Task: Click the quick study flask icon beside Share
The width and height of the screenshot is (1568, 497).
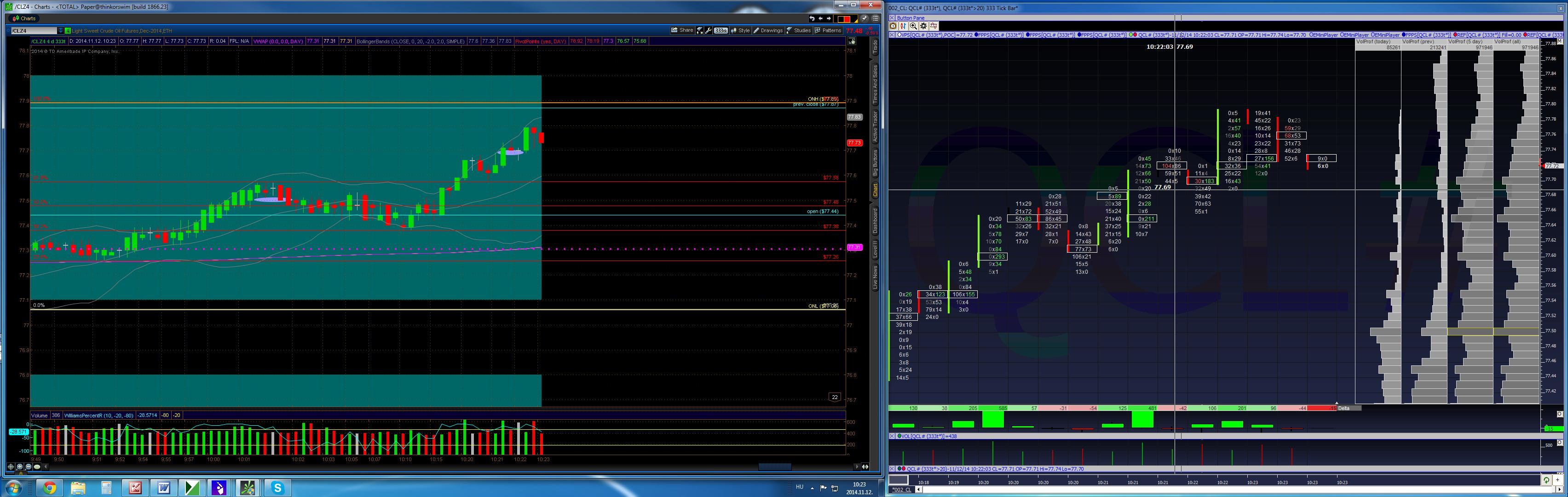Action: tap(700, 30)
